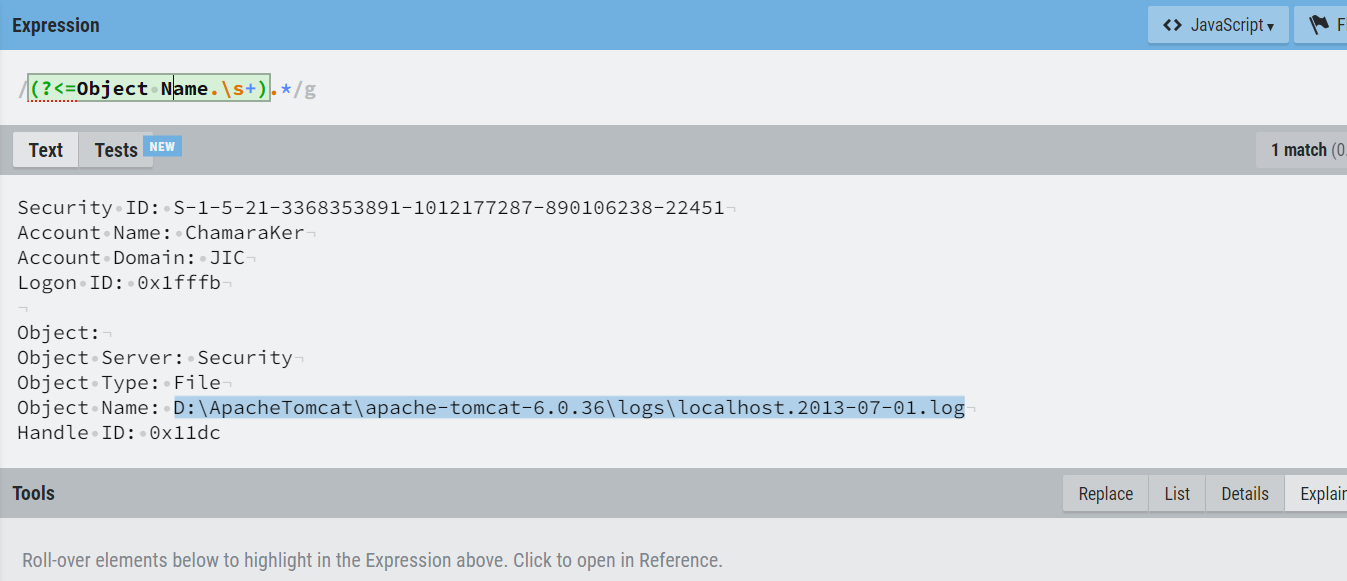Click the "Handle ID: 0x11dc" text line
The height and width of the screenshot is (581, 1347).
pyautogui.click(x=119, y=433)
